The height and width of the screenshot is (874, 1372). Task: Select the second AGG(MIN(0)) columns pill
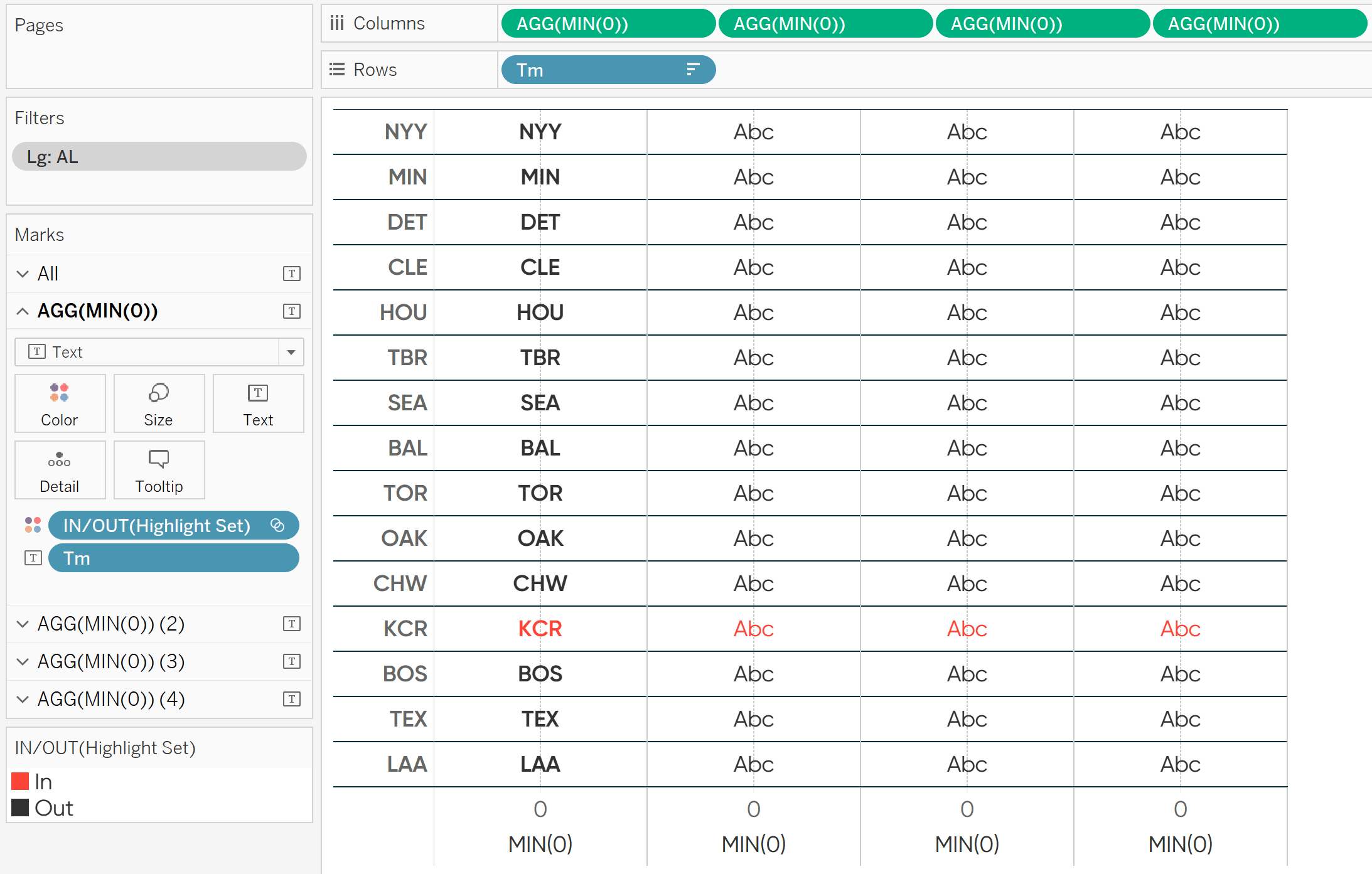click(x=825, y=24)
